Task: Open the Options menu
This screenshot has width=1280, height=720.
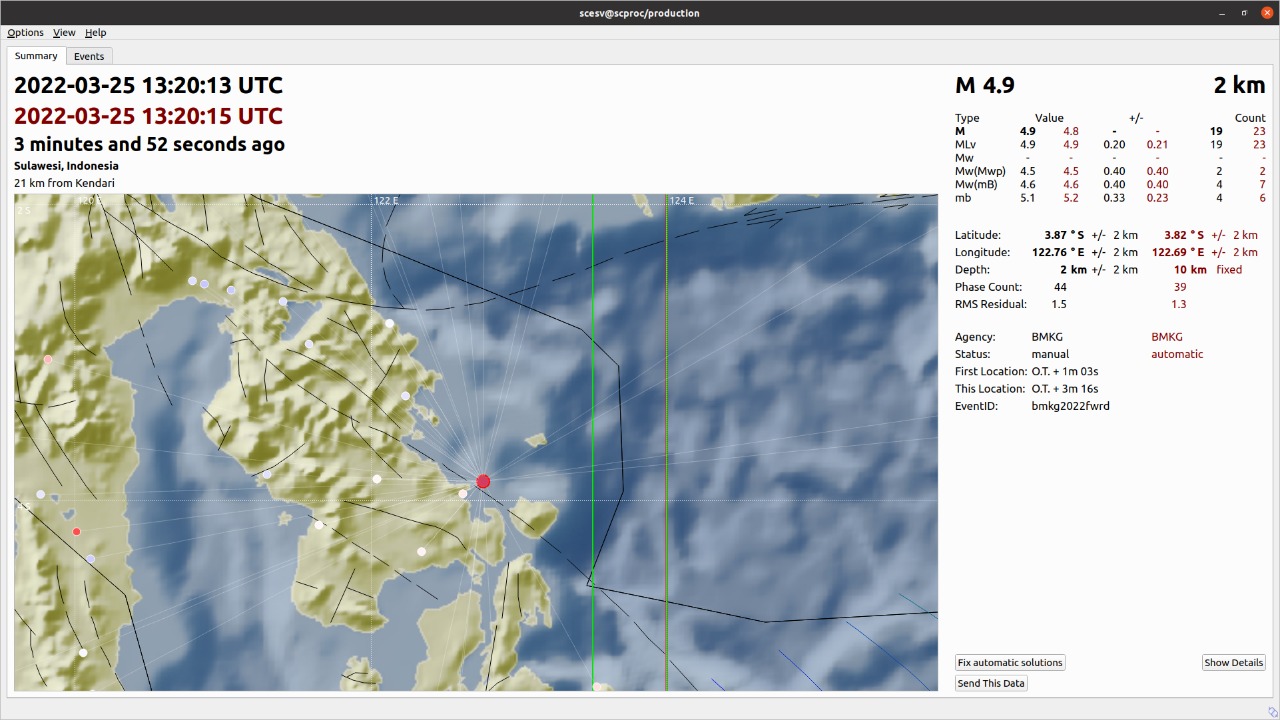Action: pyautogui.click(x=25, y=33)
